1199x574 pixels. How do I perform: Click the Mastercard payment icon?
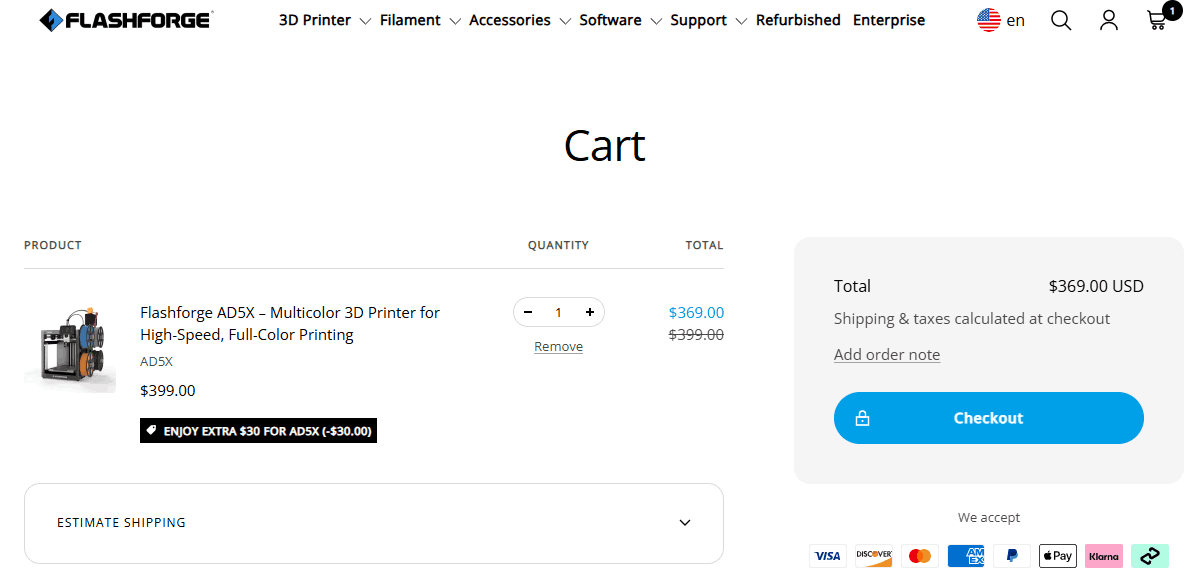click(920, 556)
